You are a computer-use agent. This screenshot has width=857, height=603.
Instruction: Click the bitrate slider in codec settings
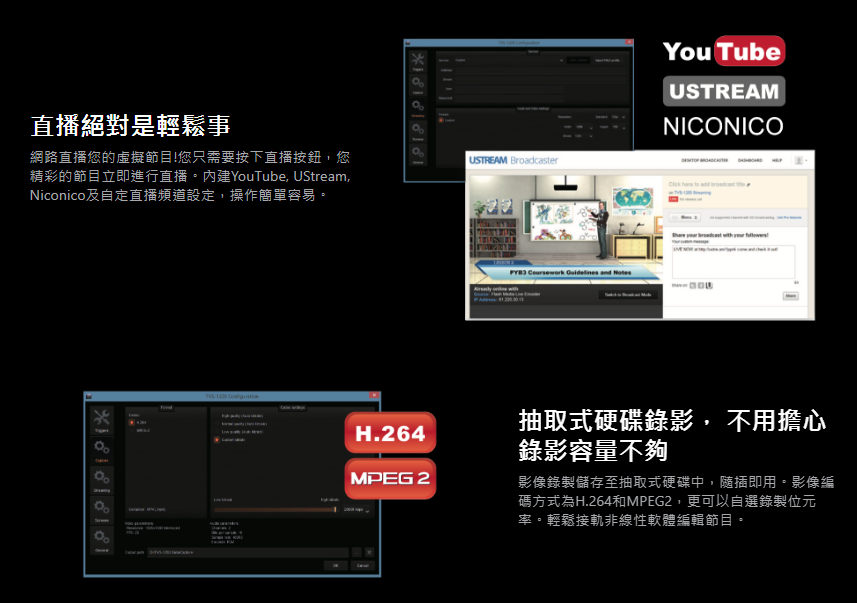[275, 510]
